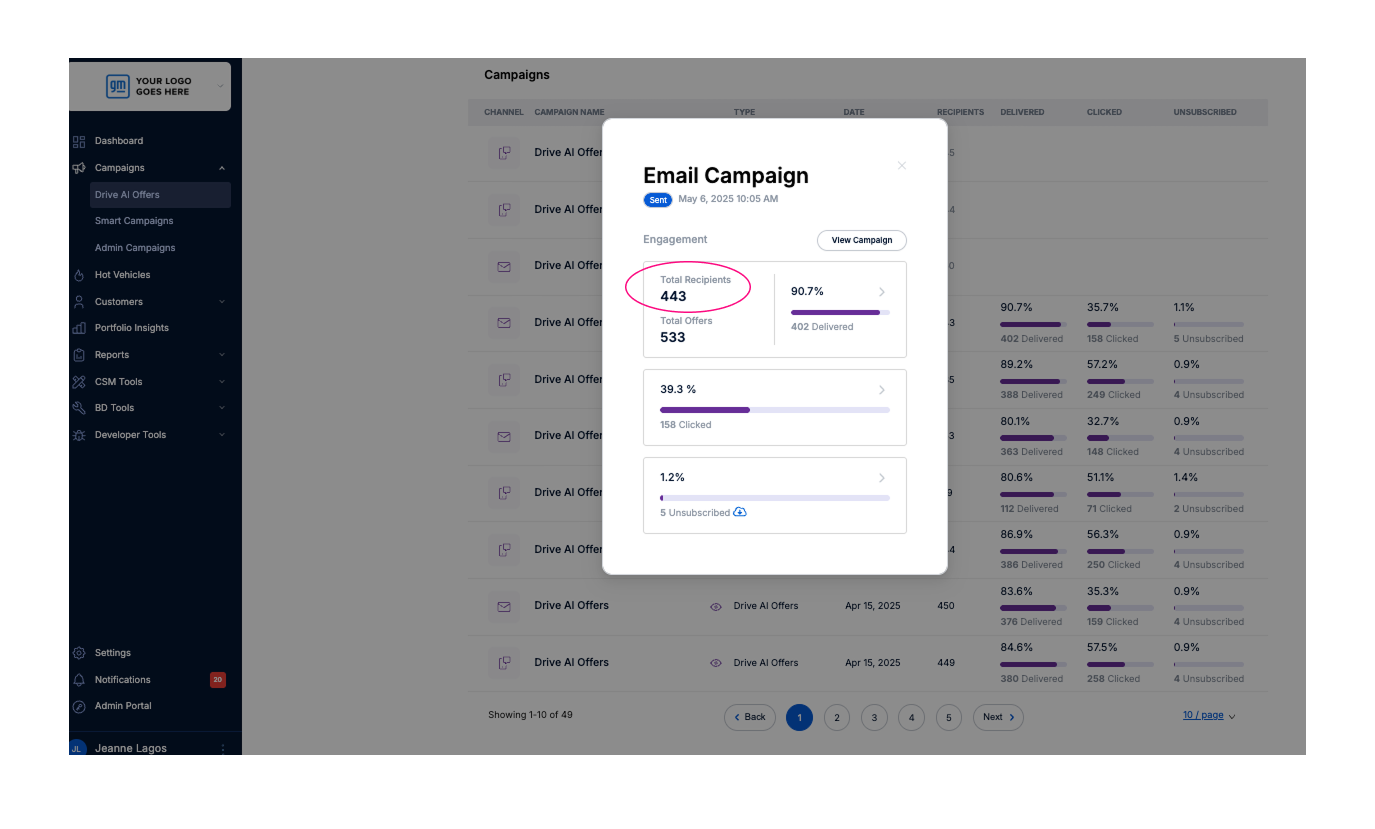Viewport: 1375px width, 829px height.
Task: Go to the Next page of campaigns
Action: (997, 717)
